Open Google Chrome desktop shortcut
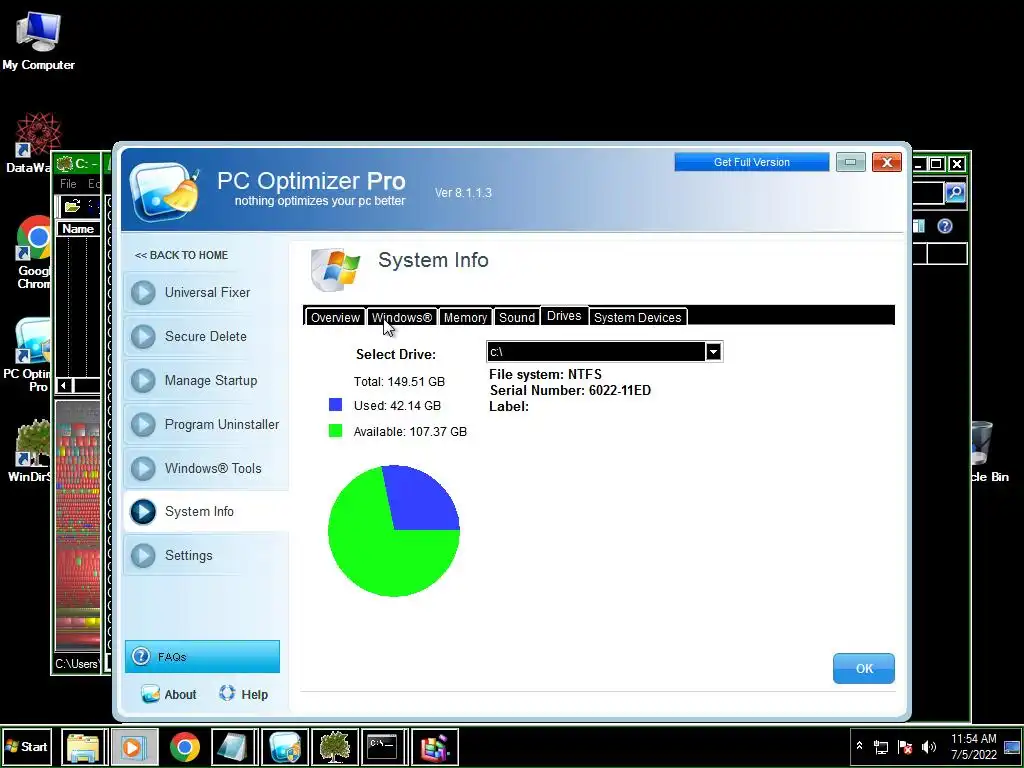1024x768 pixels. [x=34, y=252]
